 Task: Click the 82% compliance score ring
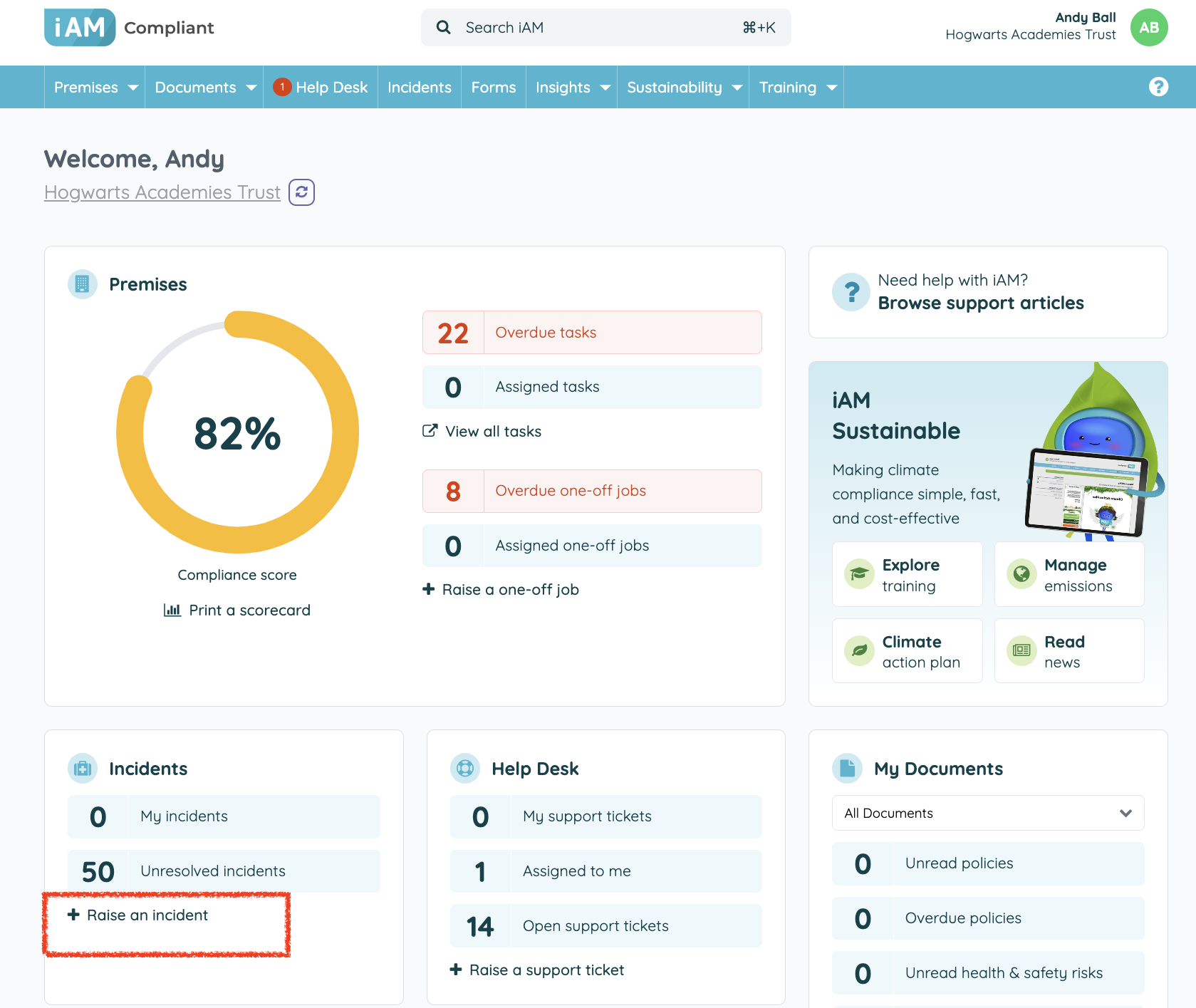click(x=237, y=432)
